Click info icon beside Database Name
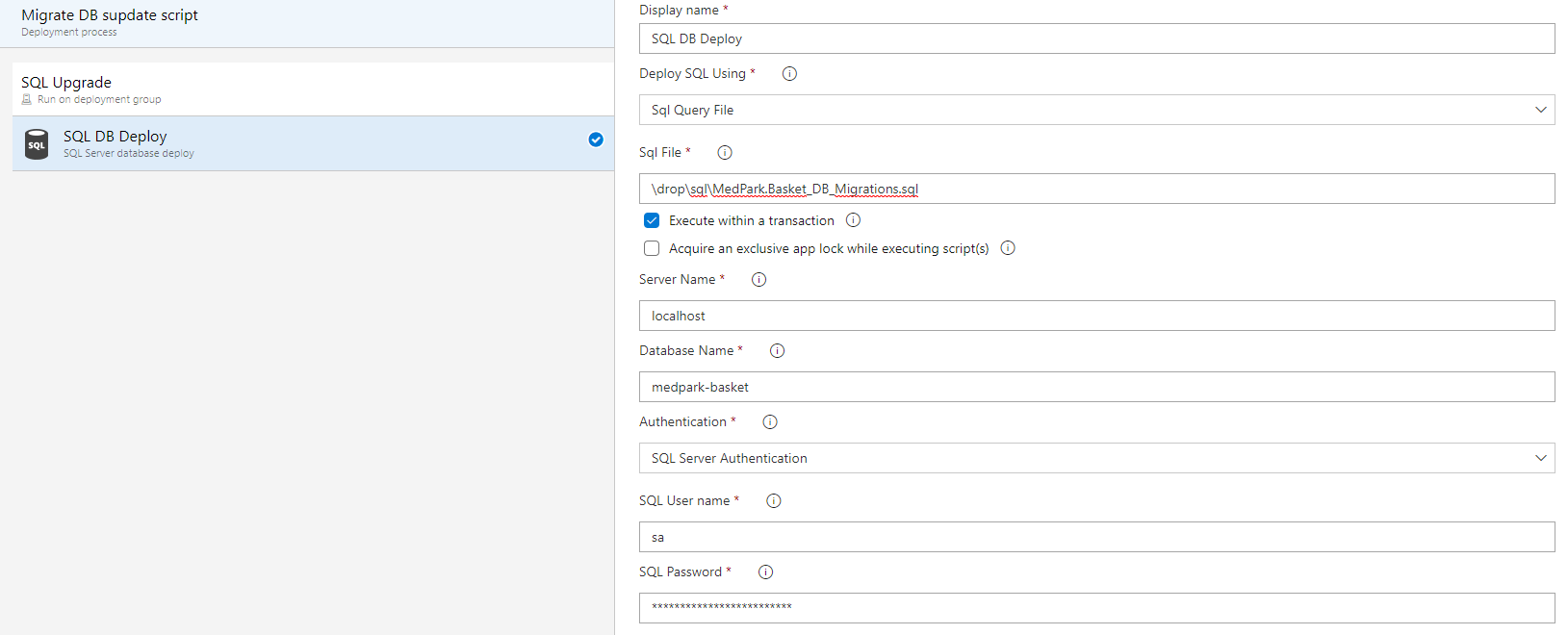This screenshot has height=635, width=1568. [777, 351]
